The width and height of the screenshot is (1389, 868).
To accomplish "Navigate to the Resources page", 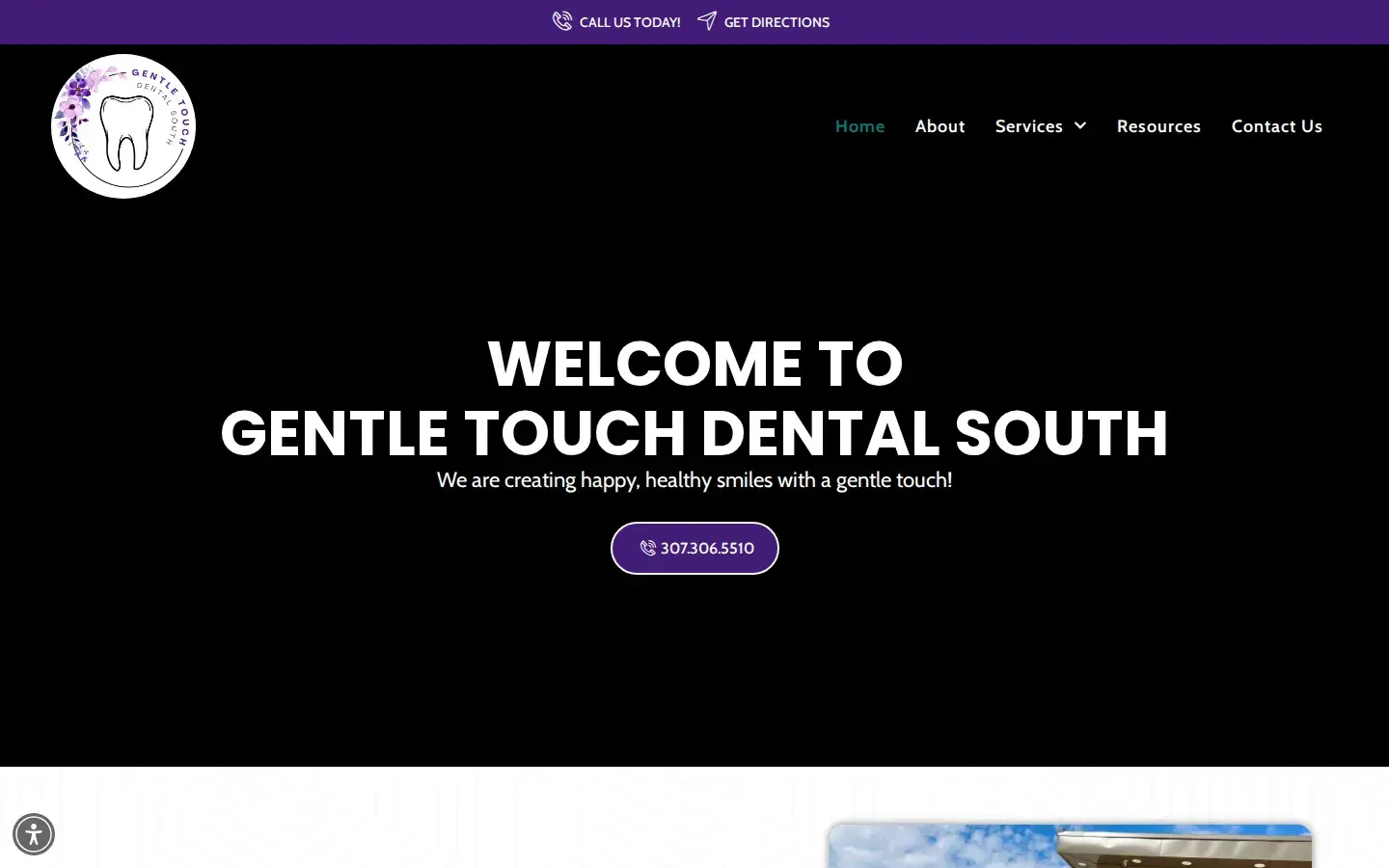I will click(x=1158, y=126).
